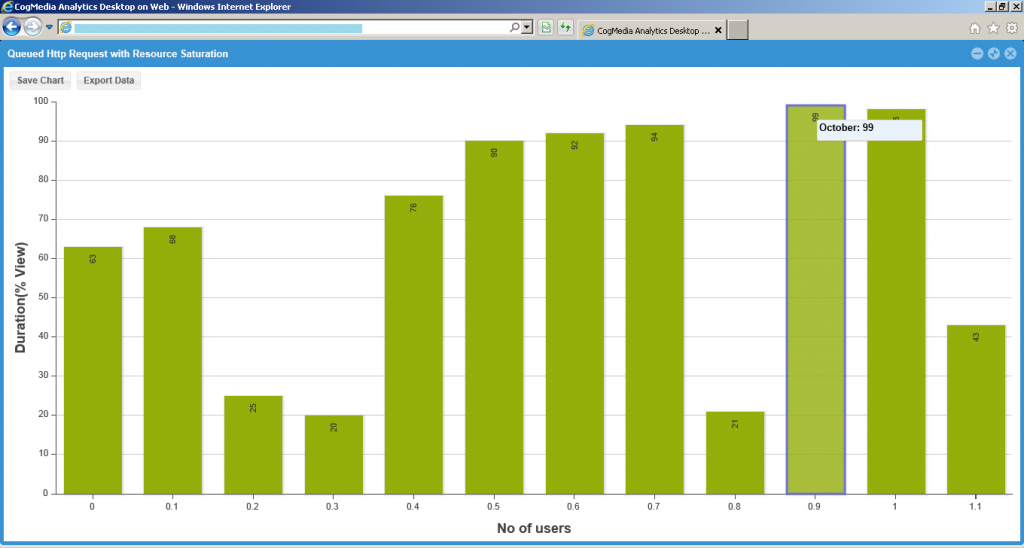Screen dimensions: 1024x548
Task: Open the recent pages dropdown arrow
Action: (49, 28)
